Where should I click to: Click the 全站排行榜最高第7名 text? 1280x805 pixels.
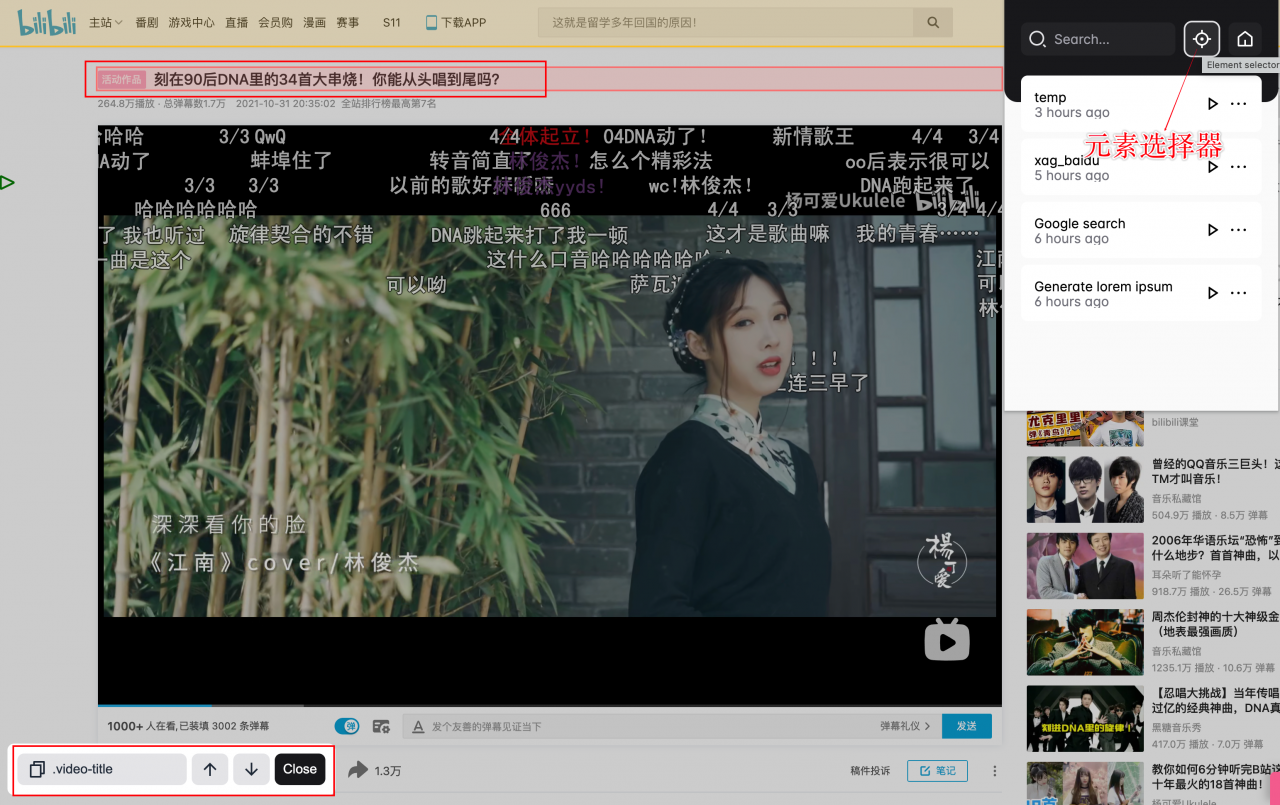(x=389, y=103)
